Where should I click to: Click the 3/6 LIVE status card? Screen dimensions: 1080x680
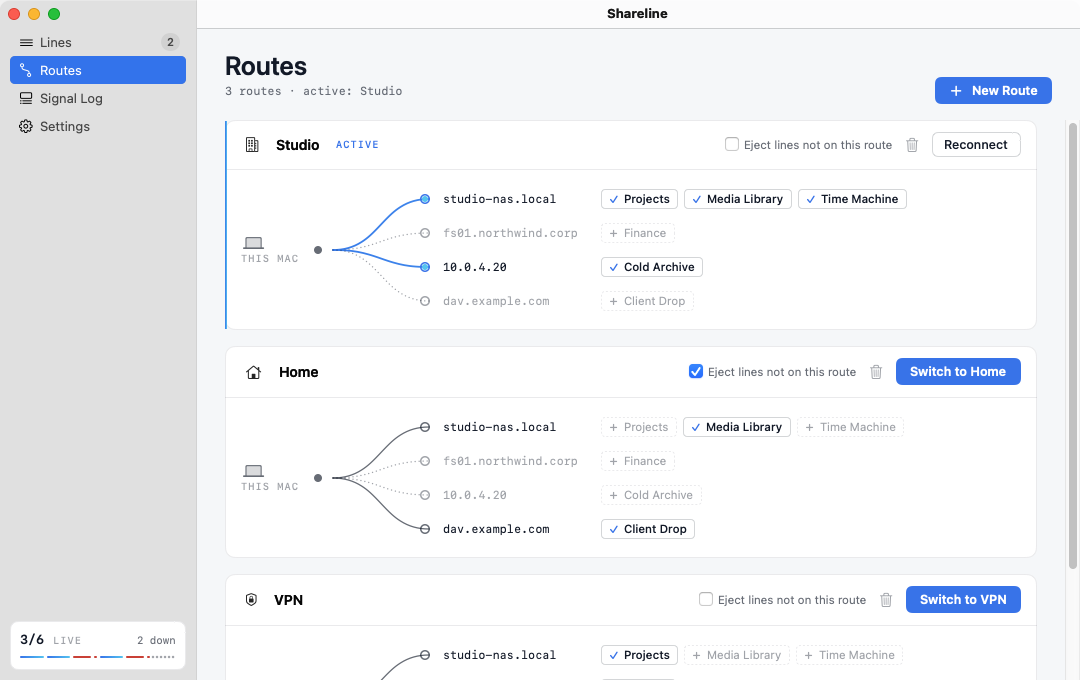coord(98,646)
